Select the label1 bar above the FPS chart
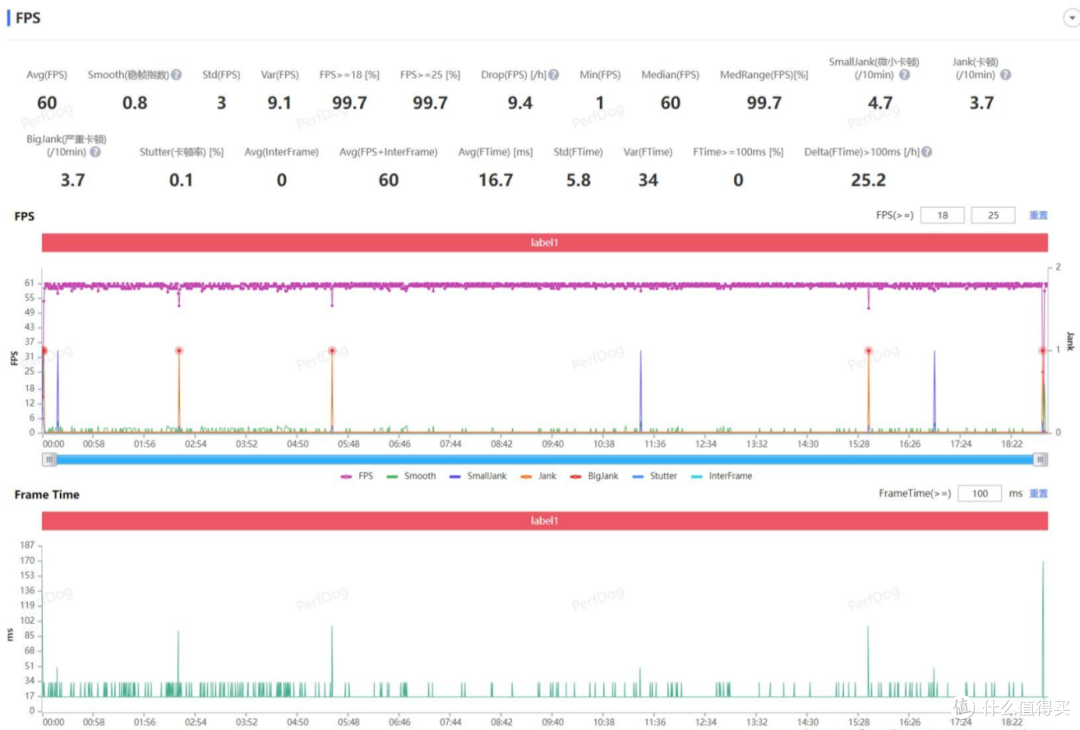The image size is (1080, 730). 544,243
